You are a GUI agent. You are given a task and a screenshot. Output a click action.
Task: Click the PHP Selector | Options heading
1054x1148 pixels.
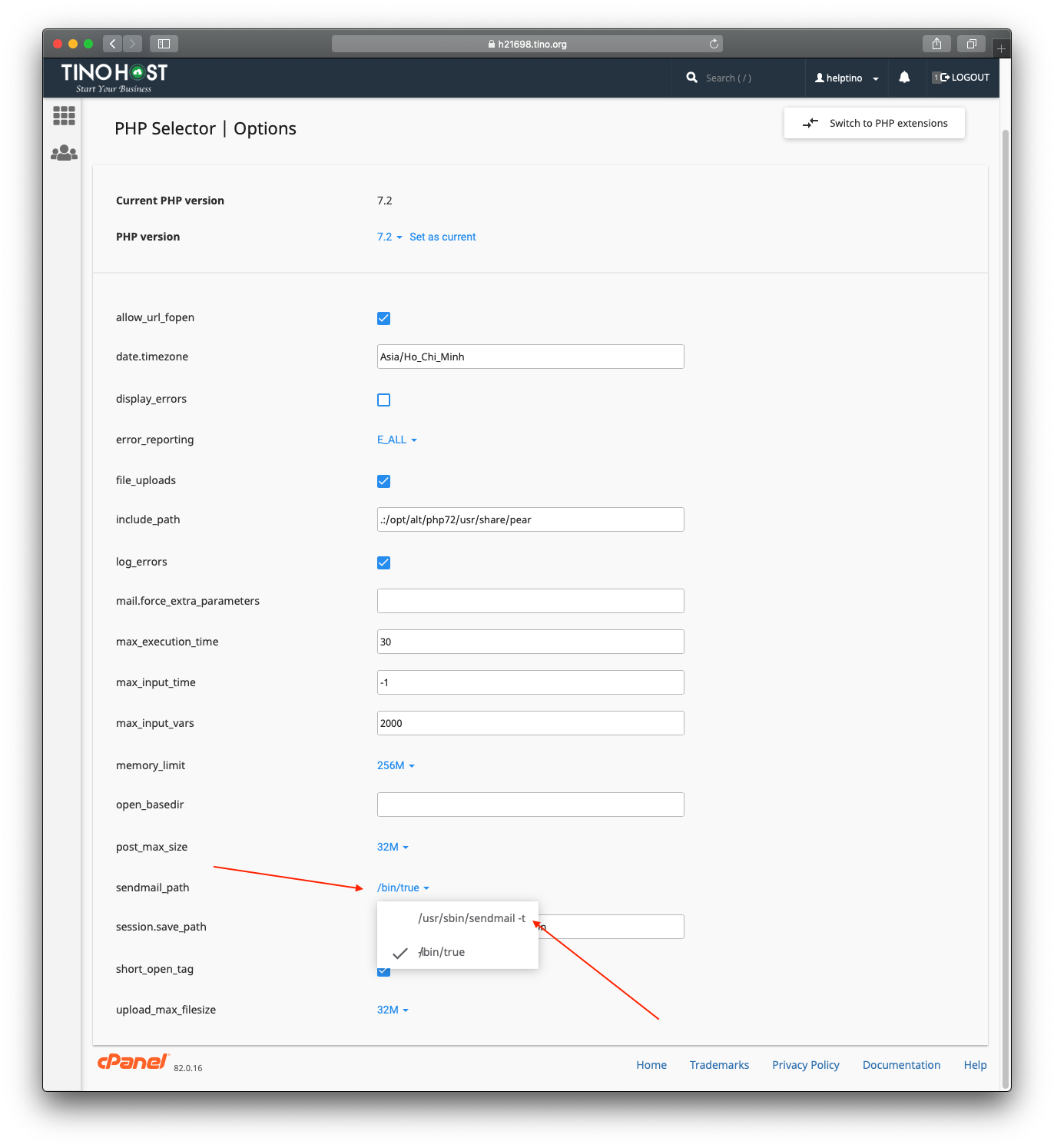coord(205,128)
